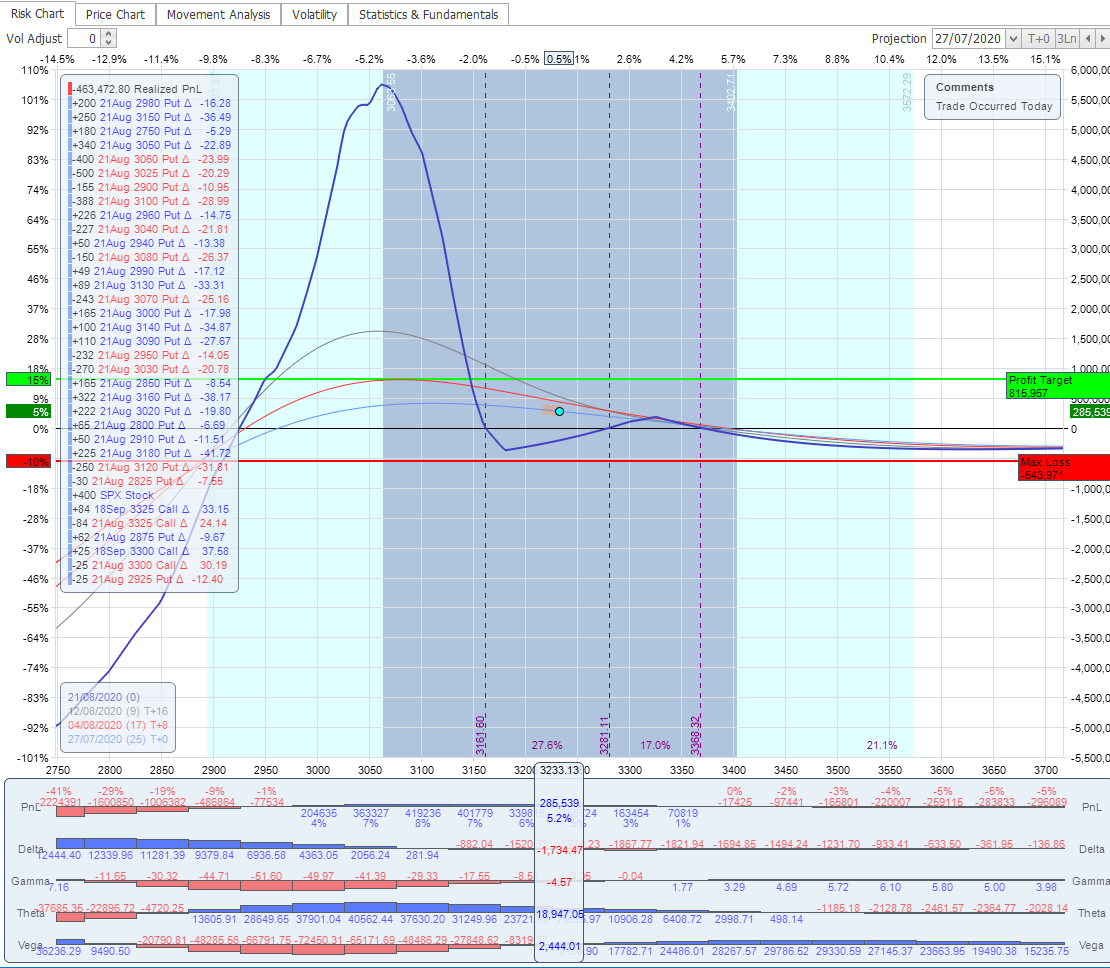The height and width of the screenshot is (968, 1110).
Task: Decrease Vol Adjust with the down arrow
Action: click(x=109, y=43)
